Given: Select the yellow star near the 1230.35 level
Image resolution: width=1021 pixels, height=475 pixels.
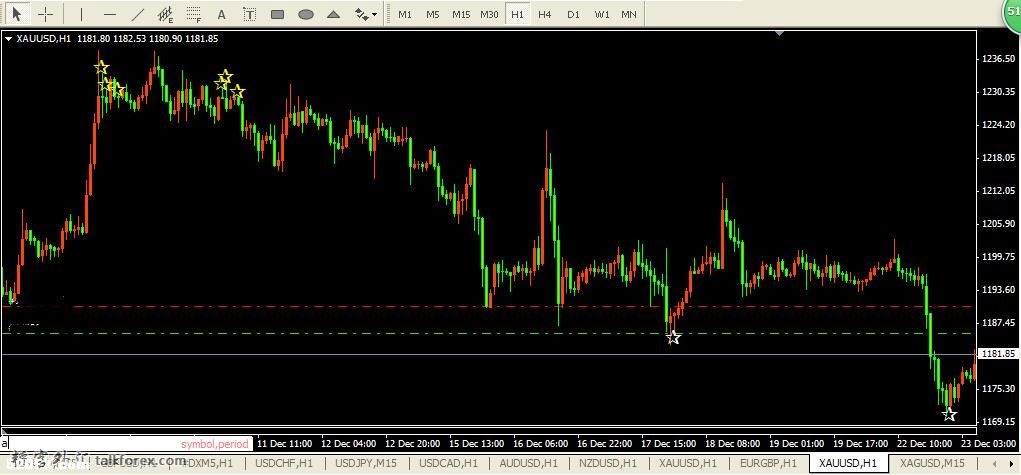Looking at the screenshot, I should pyautogui.click(x=238, y=92).
